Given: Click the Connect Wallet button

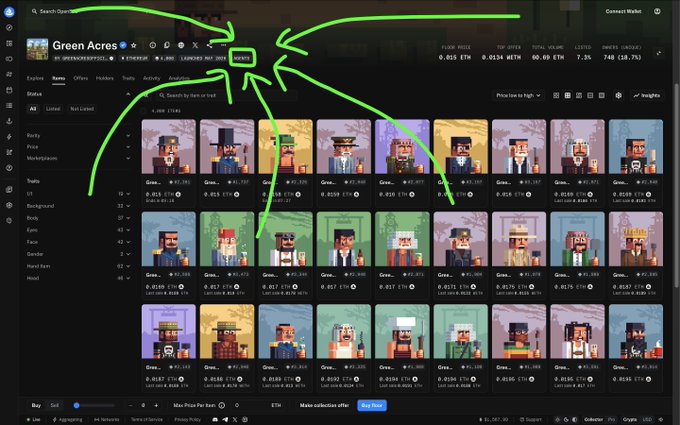Looking at the screenshot, I should [623, 11].
